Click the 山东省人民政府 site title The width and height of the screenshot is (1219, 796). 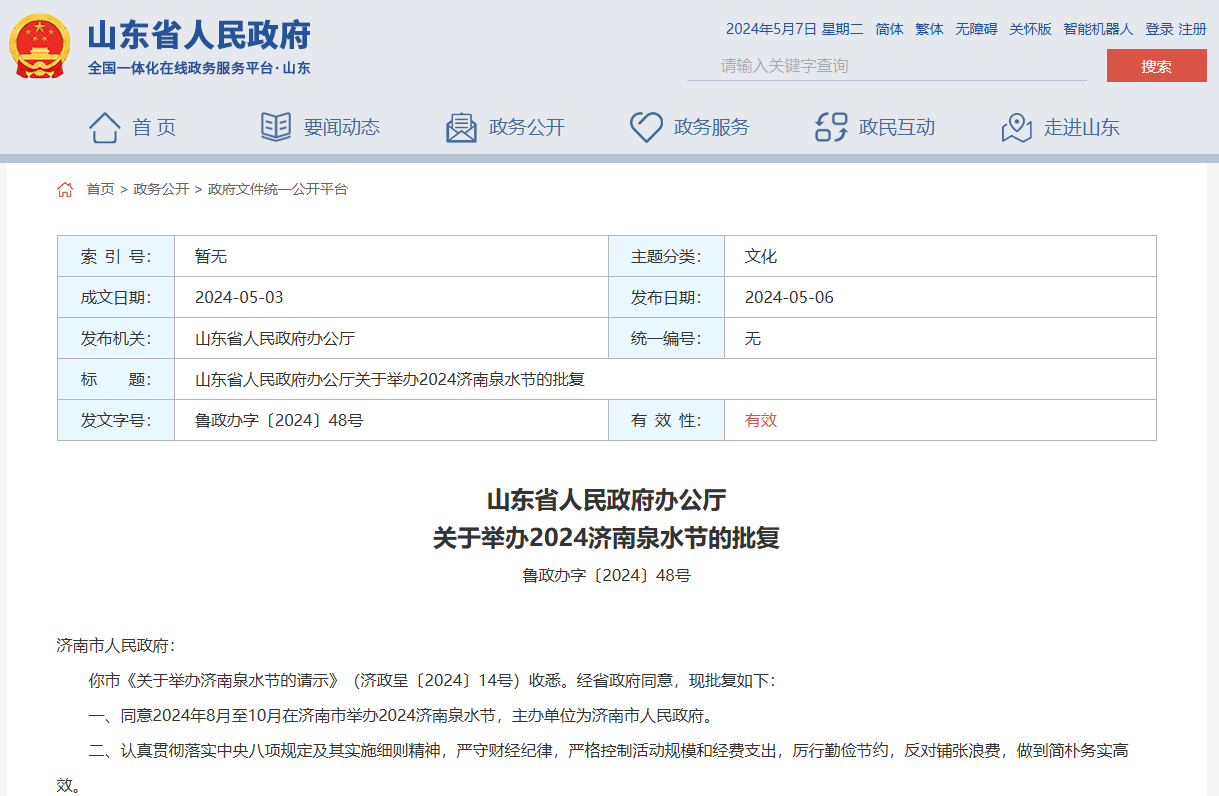(x=200, y=36)
